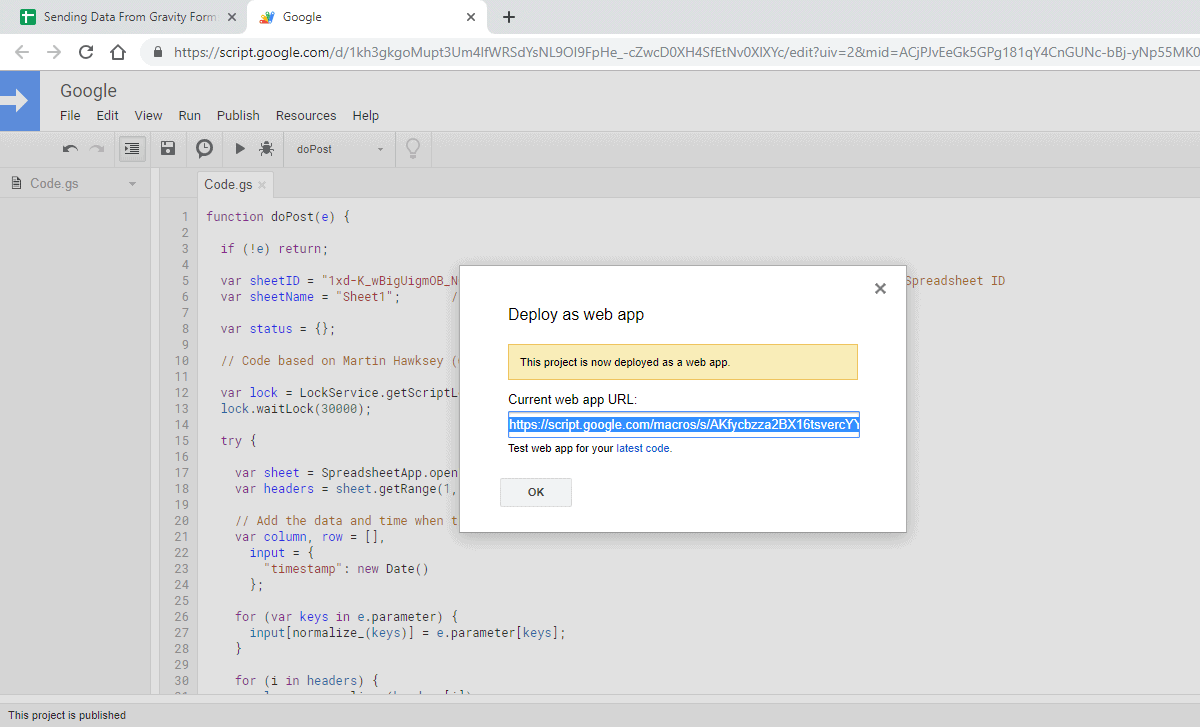Start debugging with the bug icon
1200x727 pixels.
[266, 149]
